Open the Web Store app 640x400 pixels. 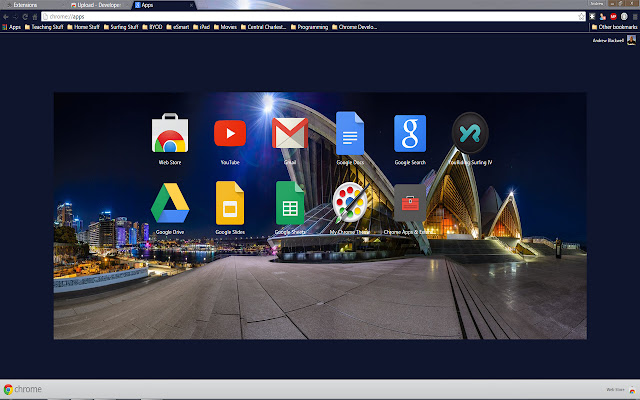click(x=170, y=135)
